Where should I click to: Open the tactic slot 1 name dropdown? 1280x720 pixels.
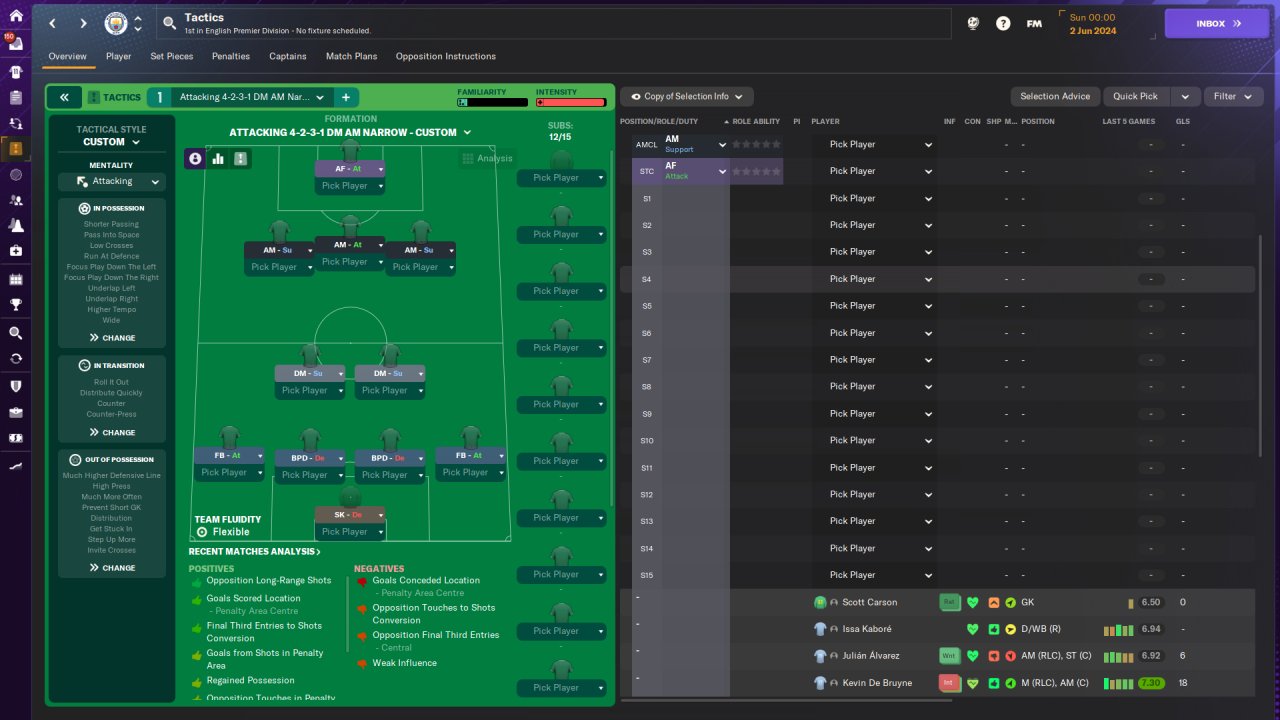tap(253, 97)
